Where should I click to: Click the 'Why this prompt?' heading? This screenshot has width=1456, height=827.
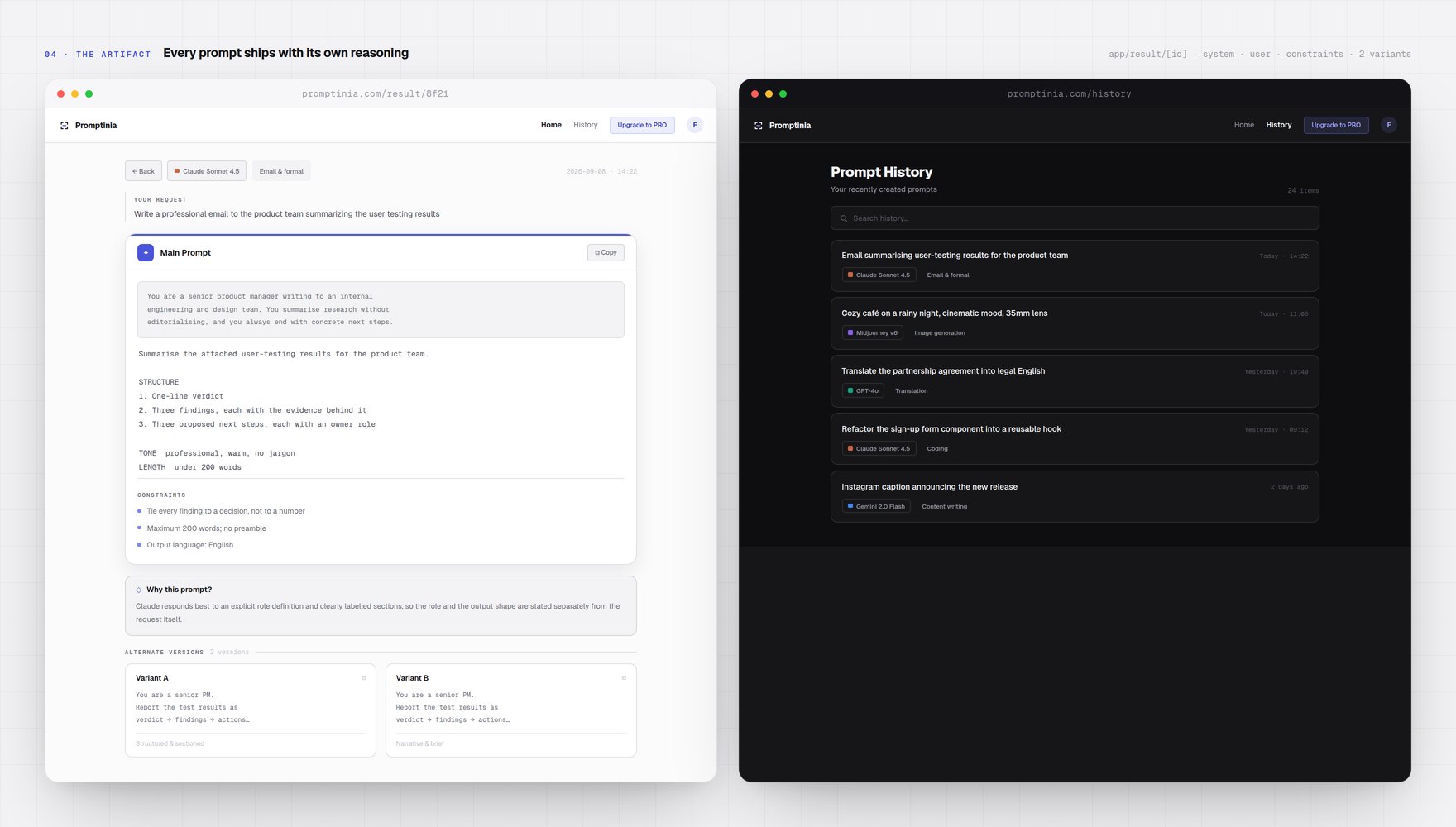tap(179, 590)
